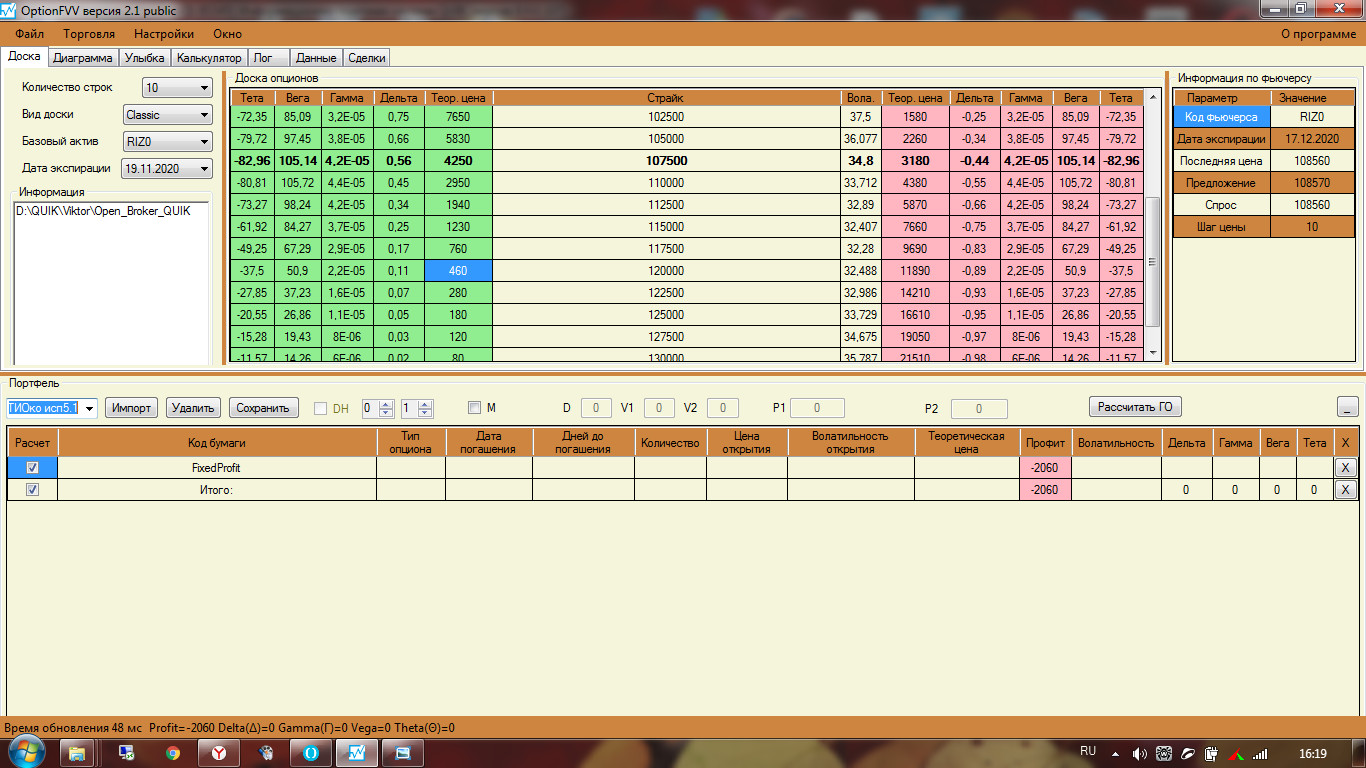Open the File Explorer taskbar icon
This screenshot has width=1366, height=768.
[79, 753]
